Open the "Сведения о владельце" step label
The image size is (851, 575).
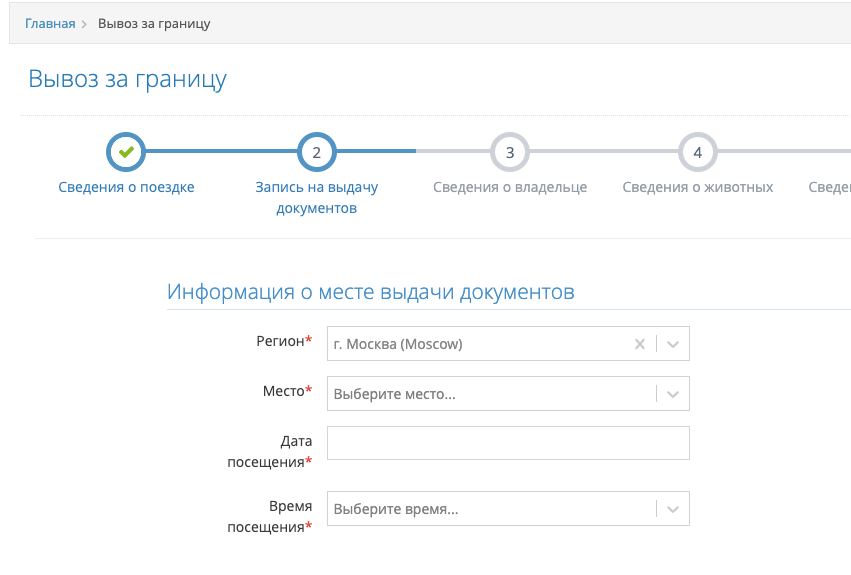pos(509,187)
